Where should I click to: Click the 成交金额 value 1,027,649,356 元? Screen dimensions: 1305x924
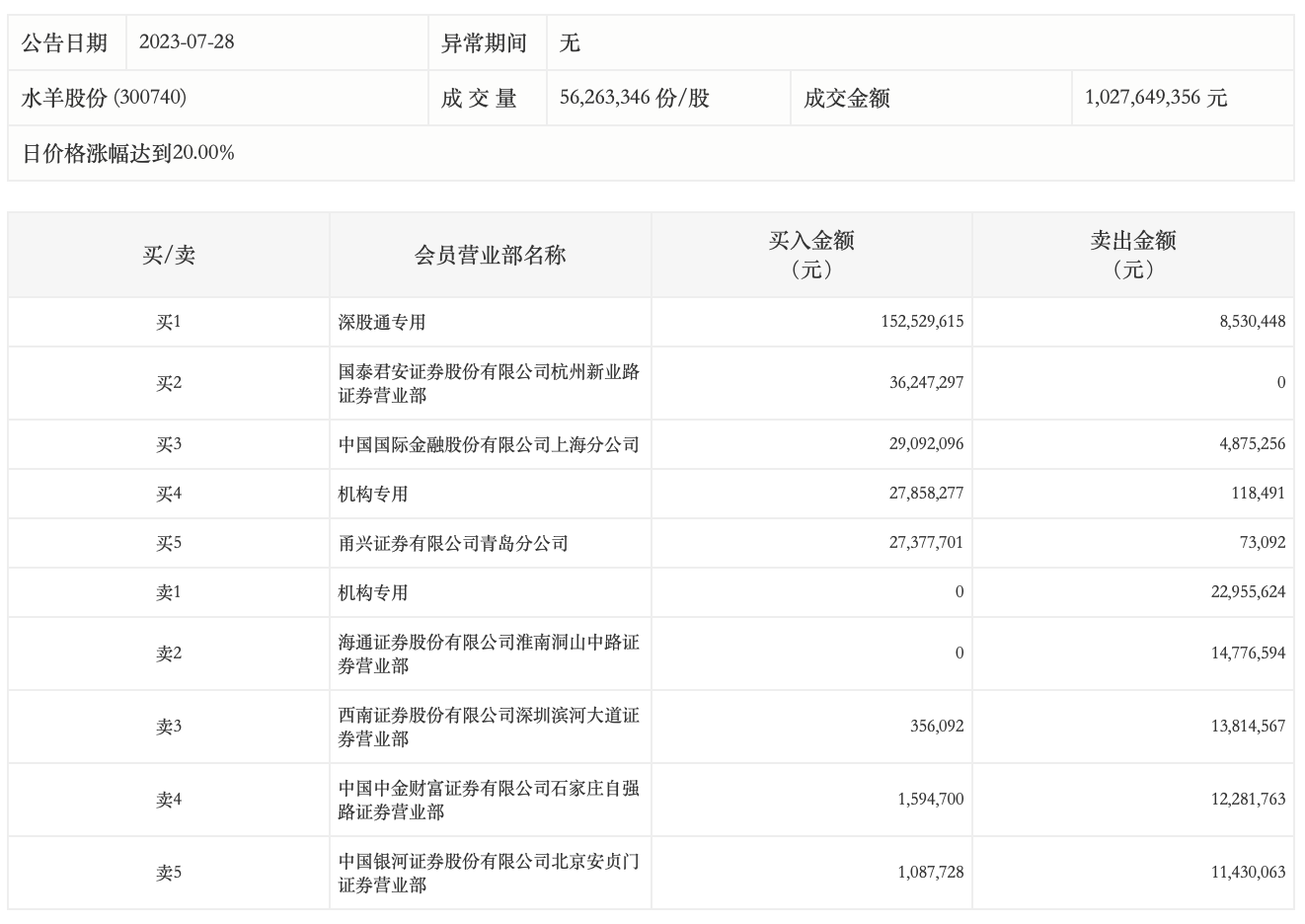point(1155,98)
